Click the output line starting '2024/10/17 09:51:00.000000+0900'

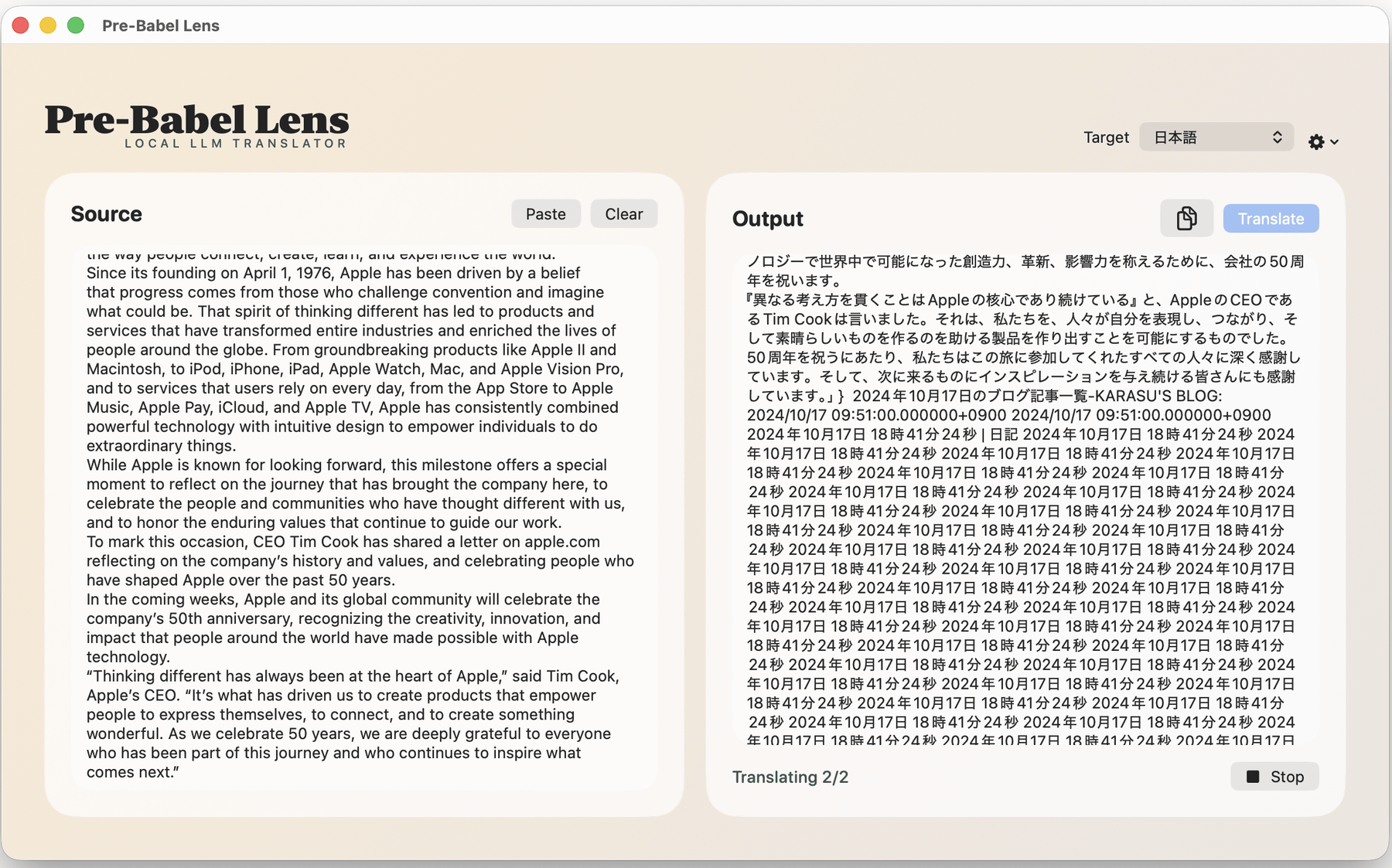(1008, 416)
